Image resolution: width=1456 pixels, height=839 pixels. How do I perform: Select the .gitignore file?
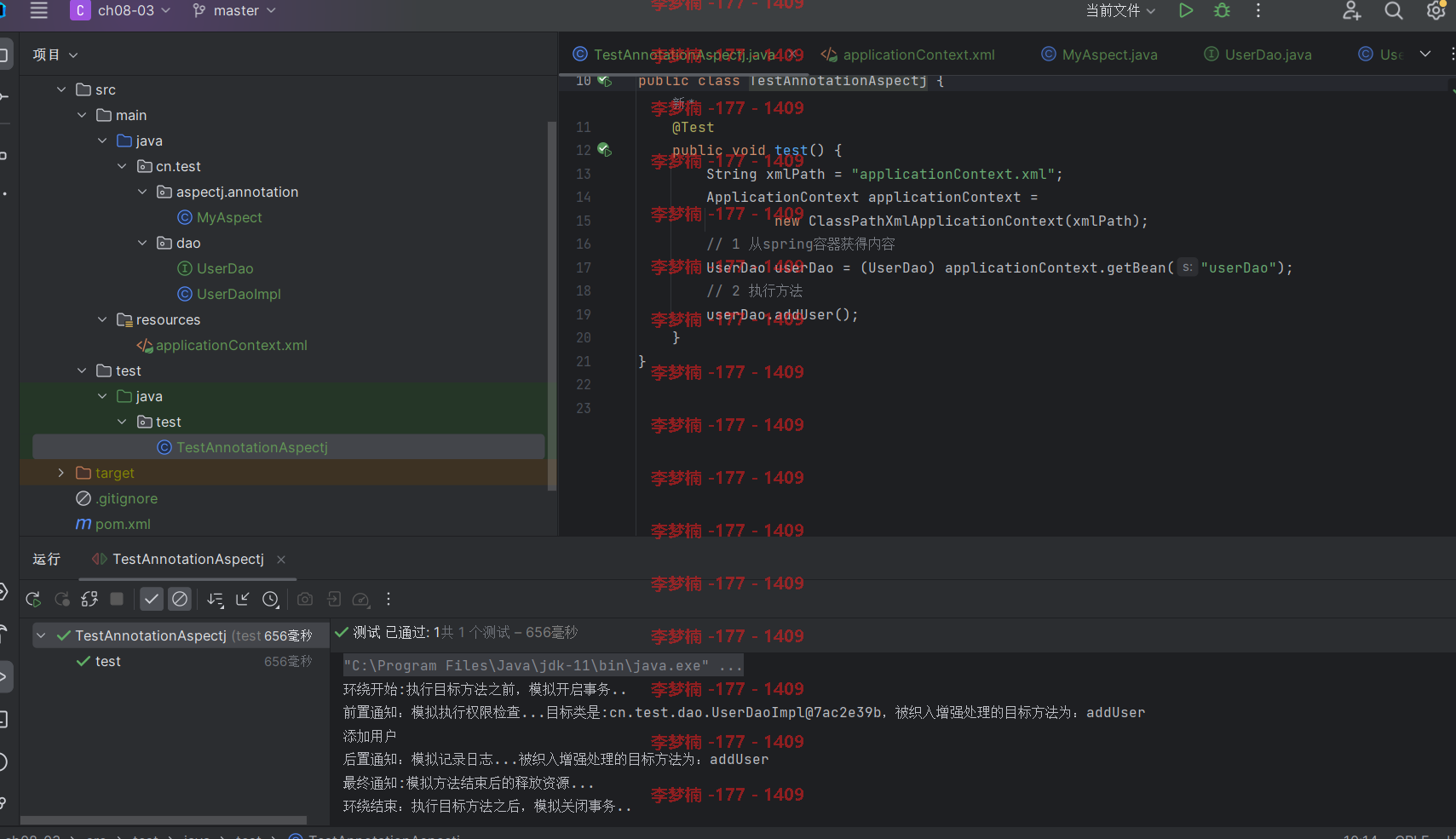point(117,498)
